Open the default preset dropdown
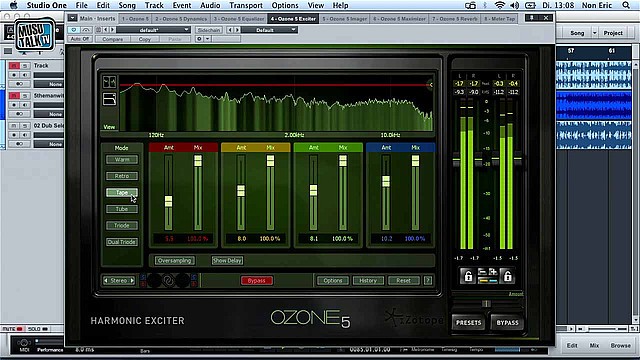 click(153, 30)
